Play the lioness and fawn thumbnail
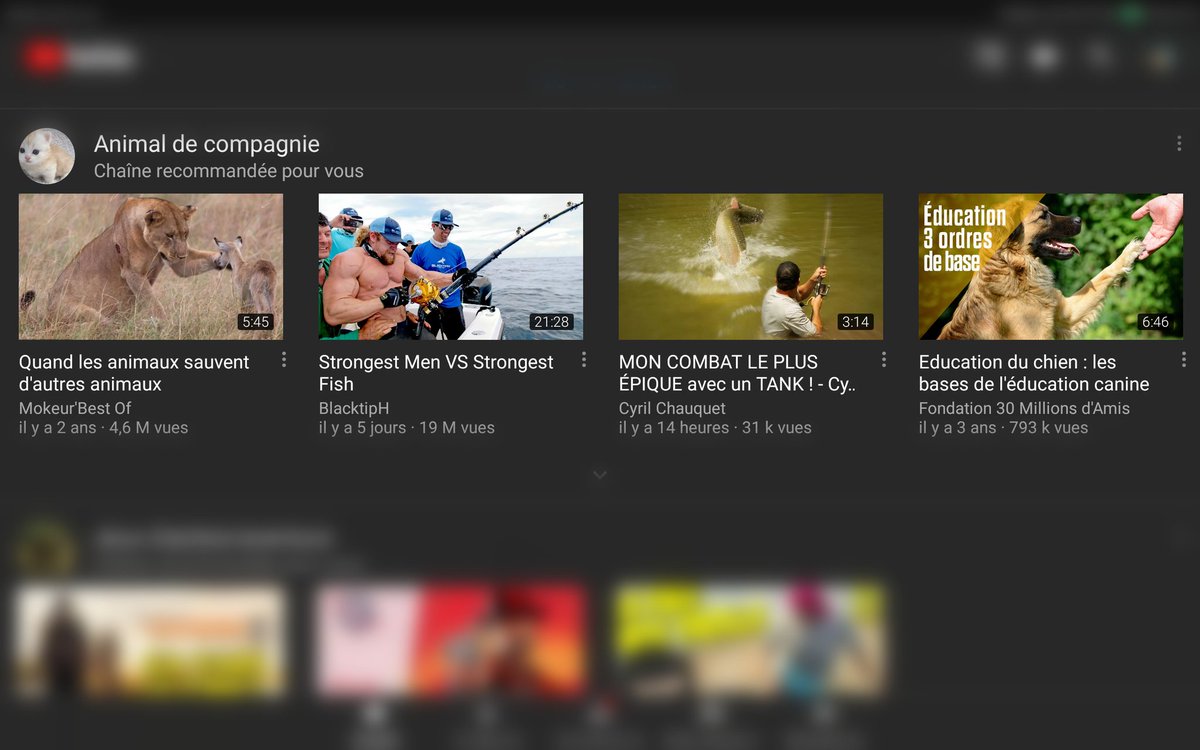 (151, 267)
